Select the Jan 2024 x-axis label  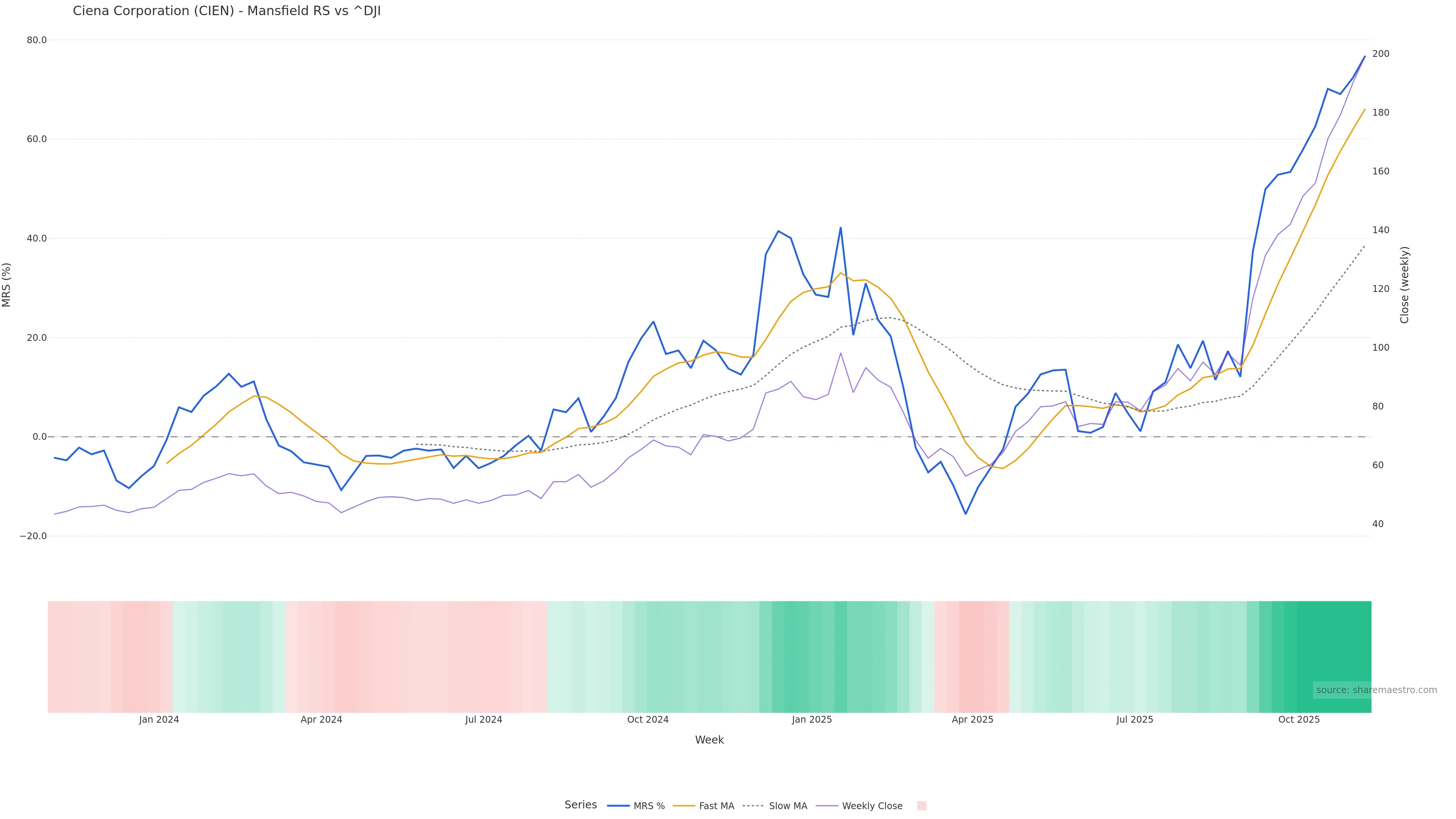[x=159, y=720]
